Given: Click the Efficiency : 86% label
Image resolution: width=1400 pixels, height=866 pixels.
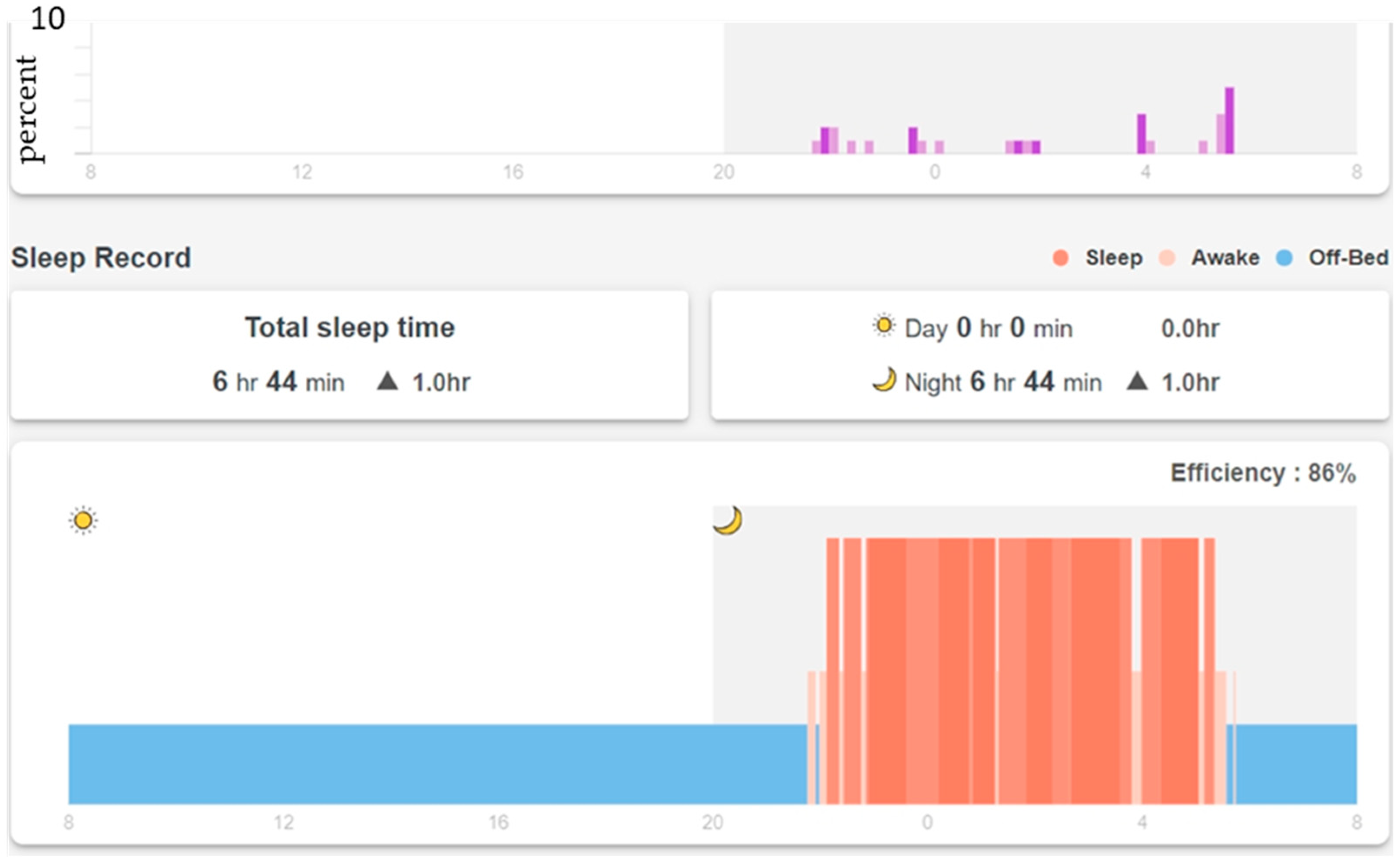Looking at the screenshot, I should coord(1263,473).
